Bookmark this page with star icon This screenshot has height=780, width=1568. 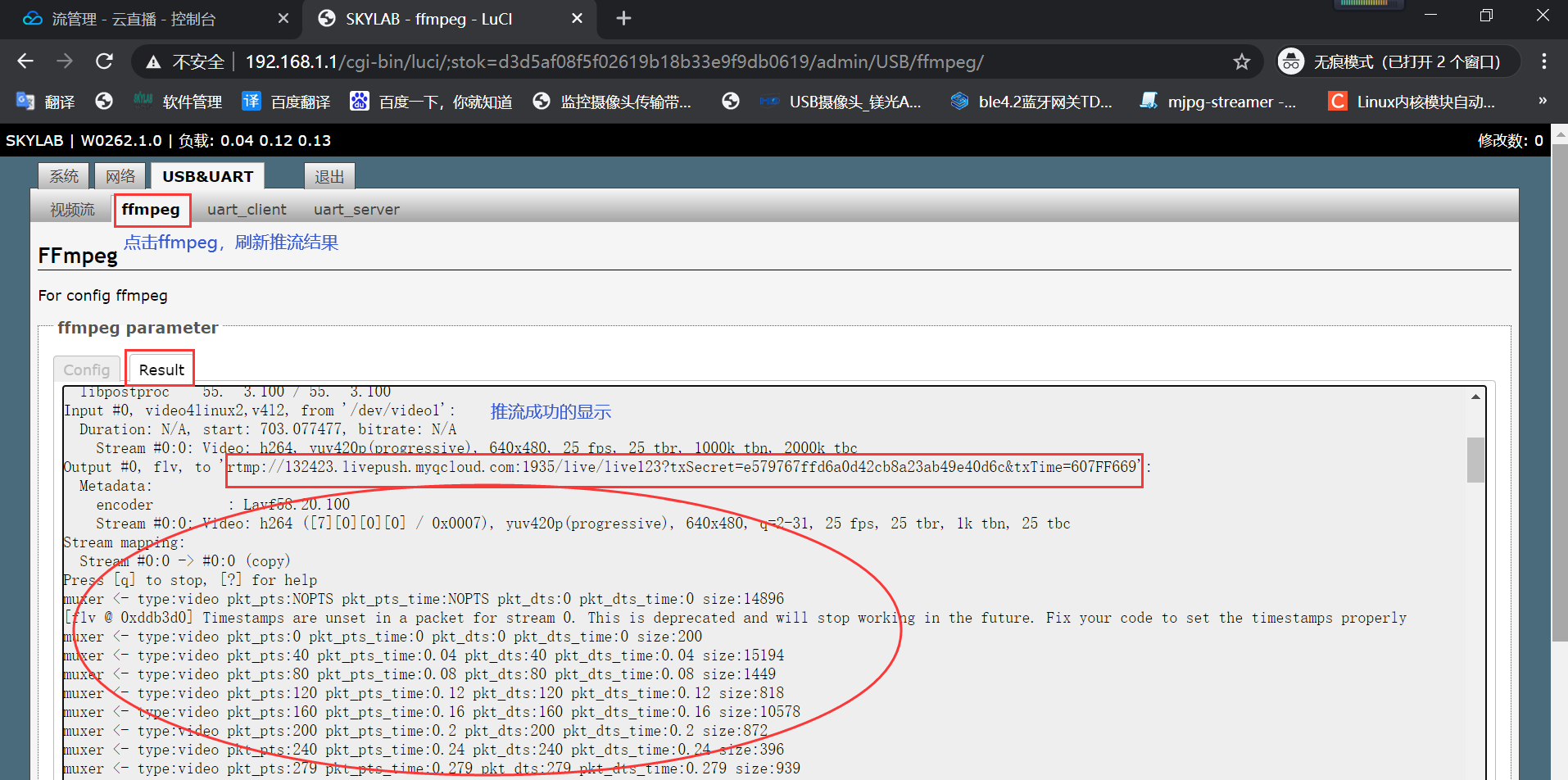click(x=1242, y=61)
